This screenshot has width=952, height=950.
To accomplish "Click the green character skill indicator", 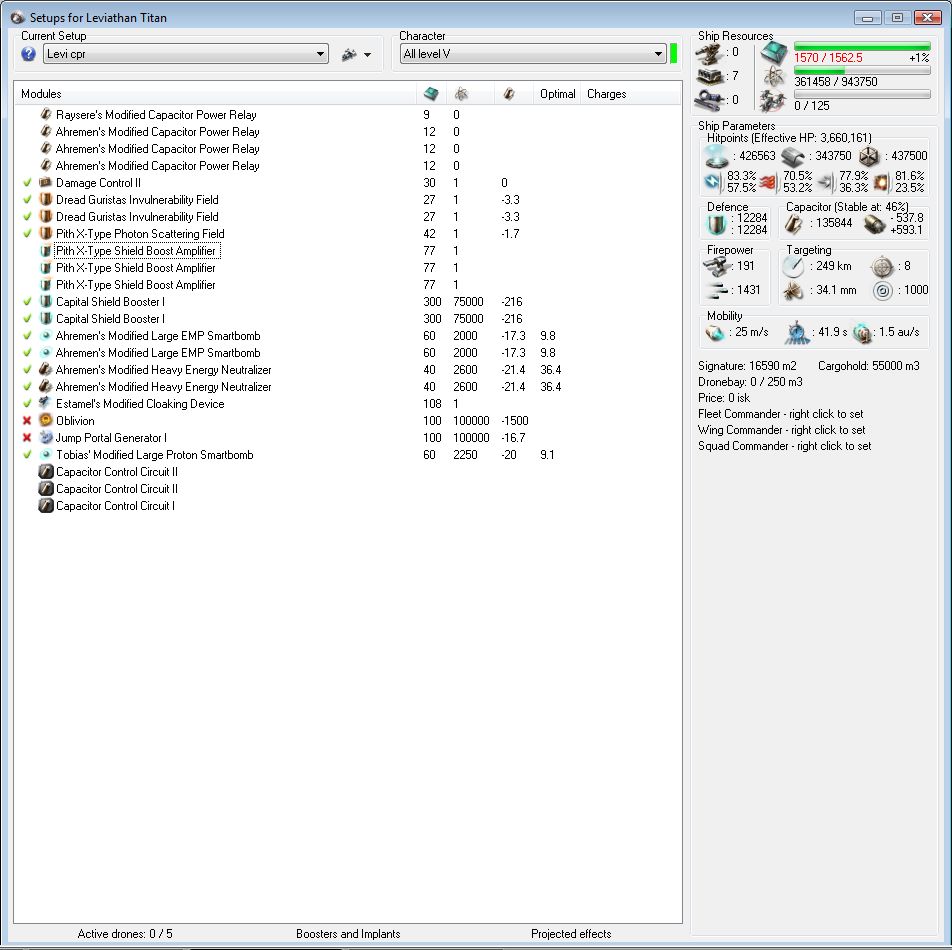I will tap(673, 53).
